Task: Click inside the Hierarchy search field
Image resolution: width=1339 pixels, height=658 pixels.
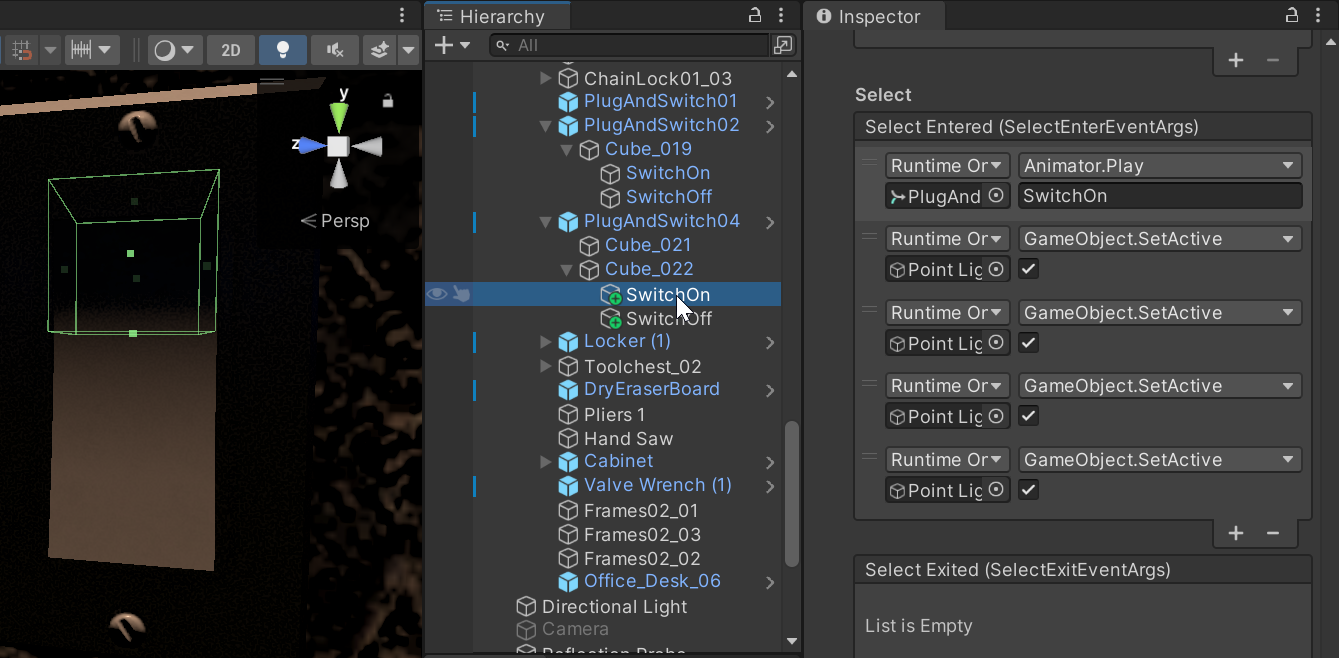Action: coord(630,45)
